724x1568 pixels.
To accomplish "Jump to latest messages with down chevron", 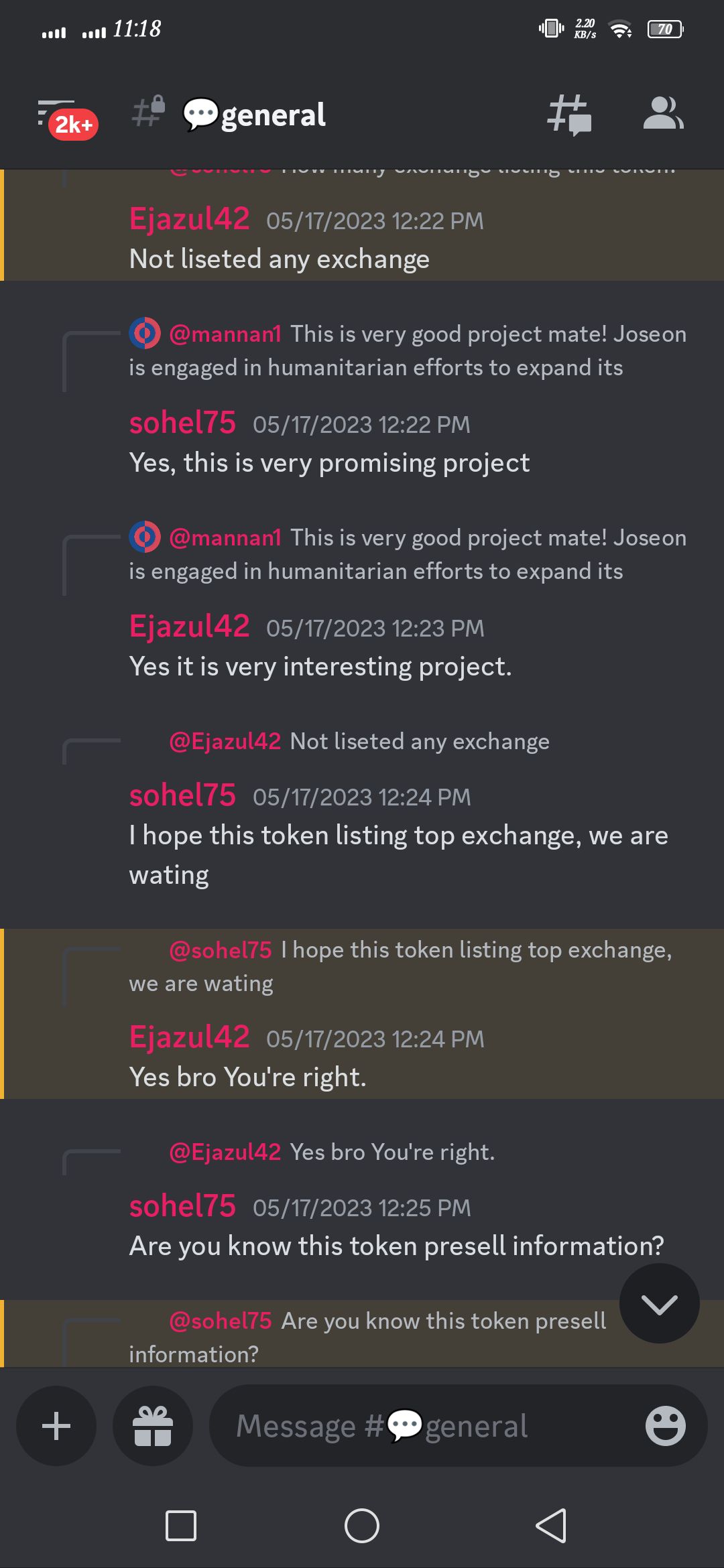I will (660, 1303).
